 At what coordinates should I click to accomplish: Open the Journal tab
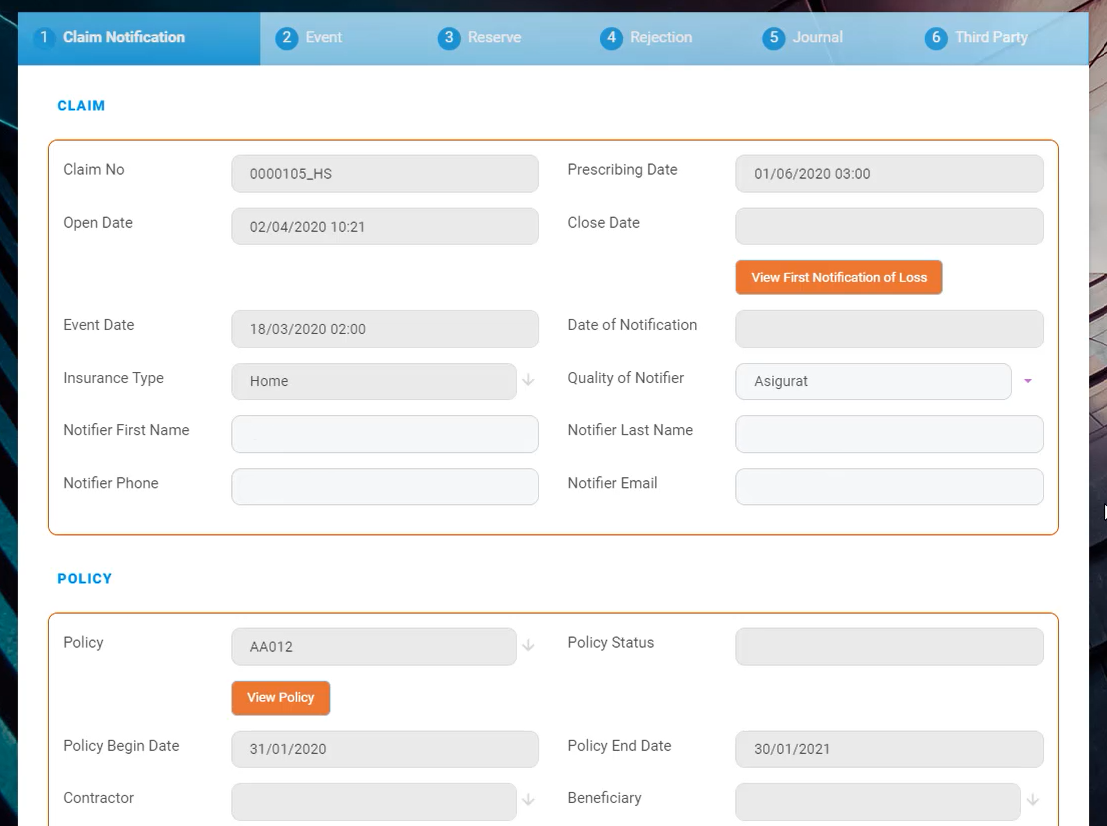(x=803, y=38)
